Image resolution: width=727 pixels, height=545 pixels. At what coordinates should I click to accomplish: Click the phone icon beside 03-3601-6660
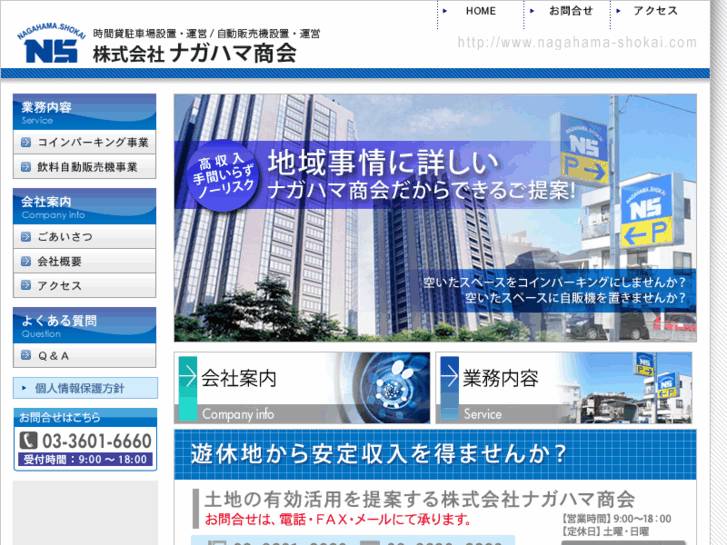[28, 440]
